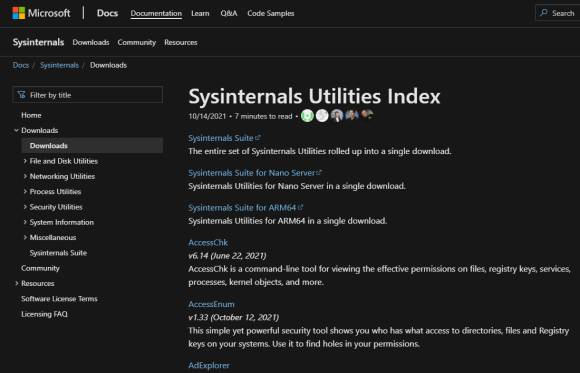Open the Documentation tab

(156, 13)
